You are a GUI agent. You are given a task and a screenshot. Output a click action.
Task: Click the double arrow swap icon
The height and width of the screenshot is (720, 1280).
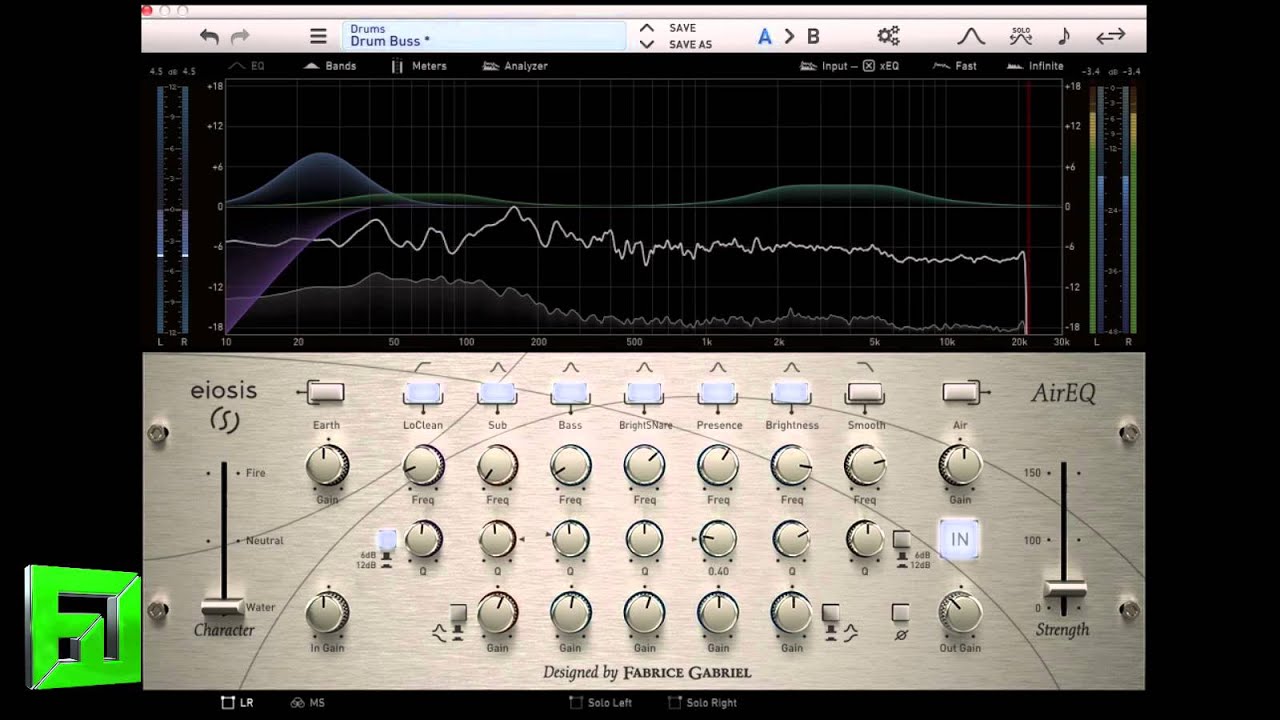(1110, 37)
